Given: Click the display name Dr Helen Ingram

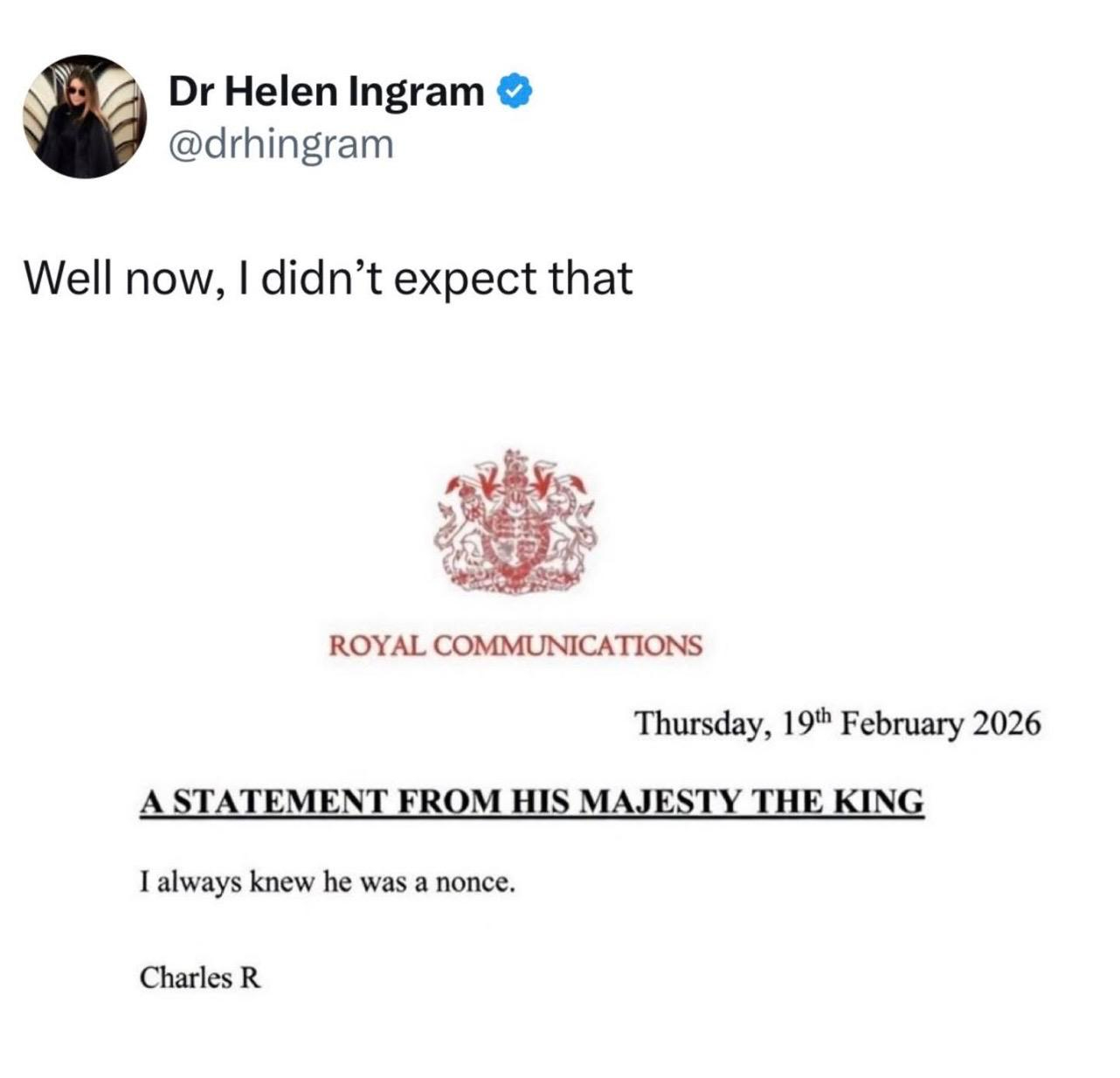Looking at the screenshot, I should 325,90.
